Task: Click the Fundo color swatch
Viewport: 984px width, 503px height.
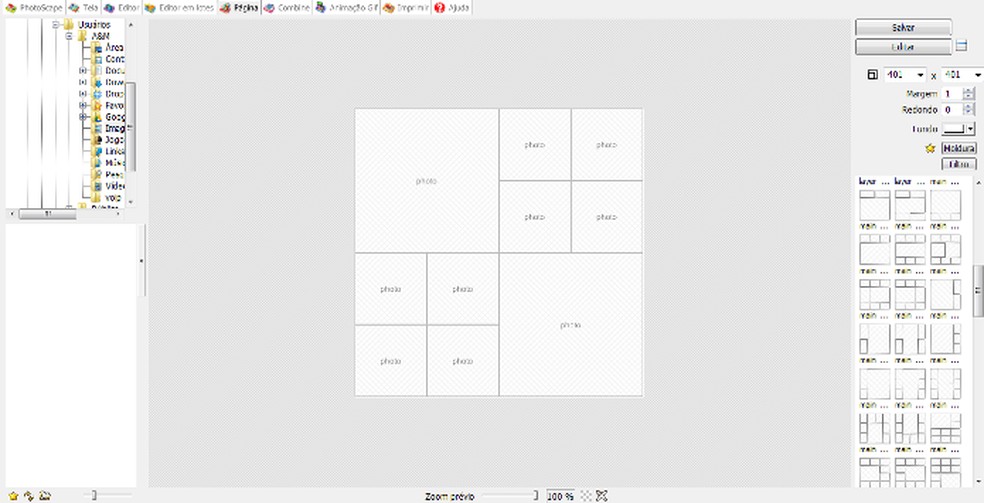Action: 954,129
